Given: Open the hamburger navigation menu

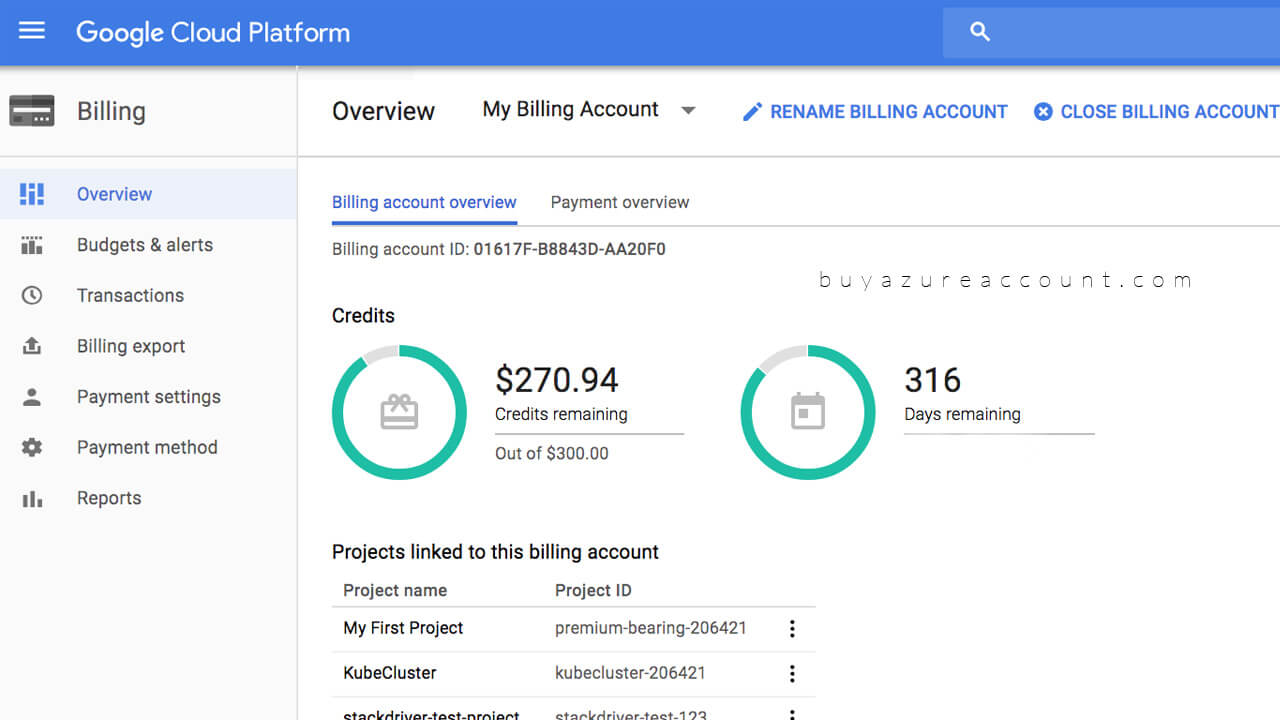Looking at the screenshot, I should coord(32,31).
